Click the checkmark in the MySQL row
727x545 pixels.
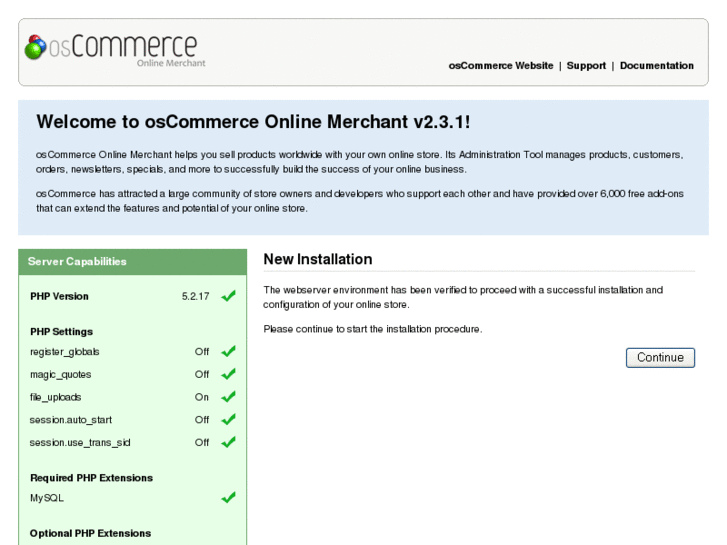click(228, 498)
